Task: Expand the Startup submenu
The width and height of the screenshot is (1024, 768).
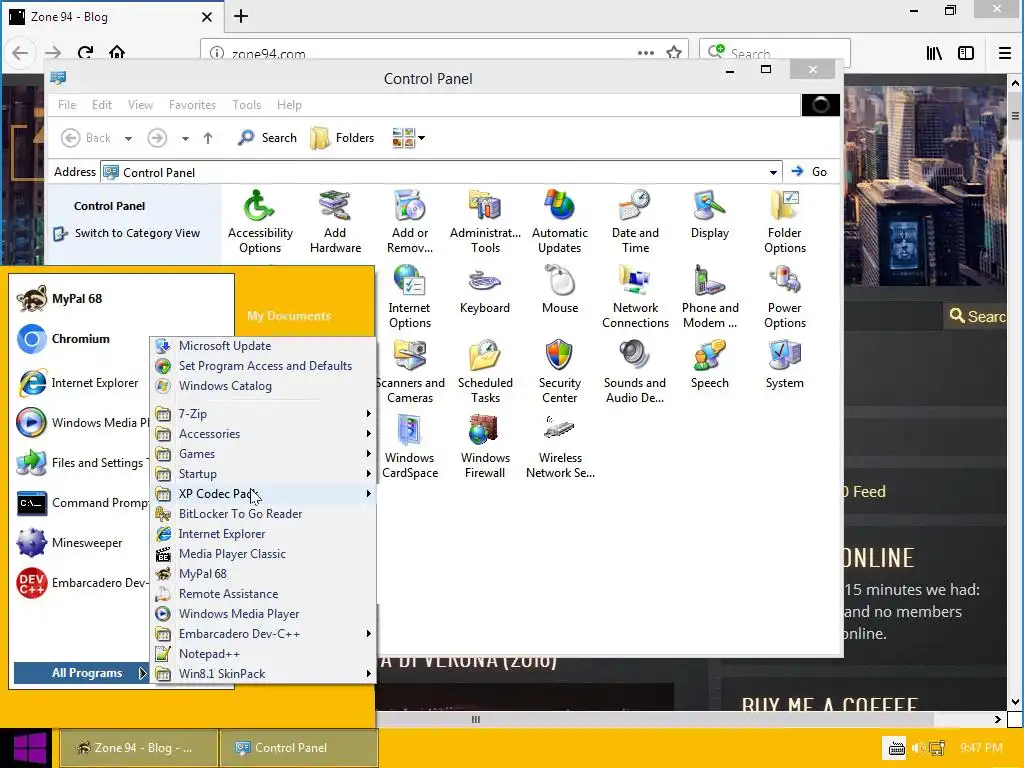Action: click(264, 473)
